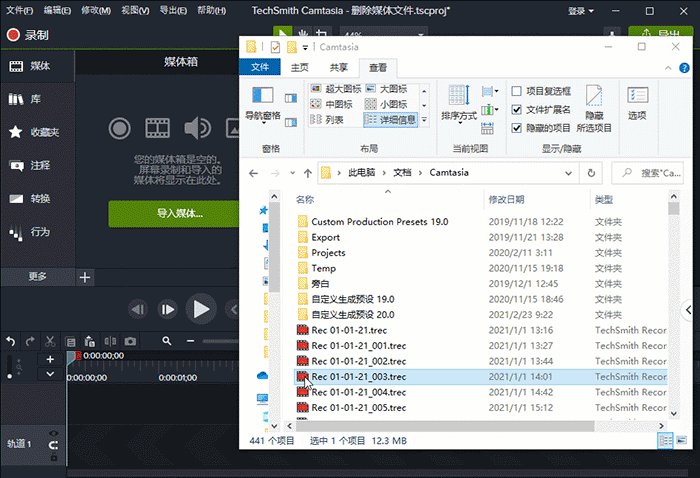Open the Sign in dropdown in Camtasia
700x478 pixels.
pyautogui.click(x=580, y=11)
